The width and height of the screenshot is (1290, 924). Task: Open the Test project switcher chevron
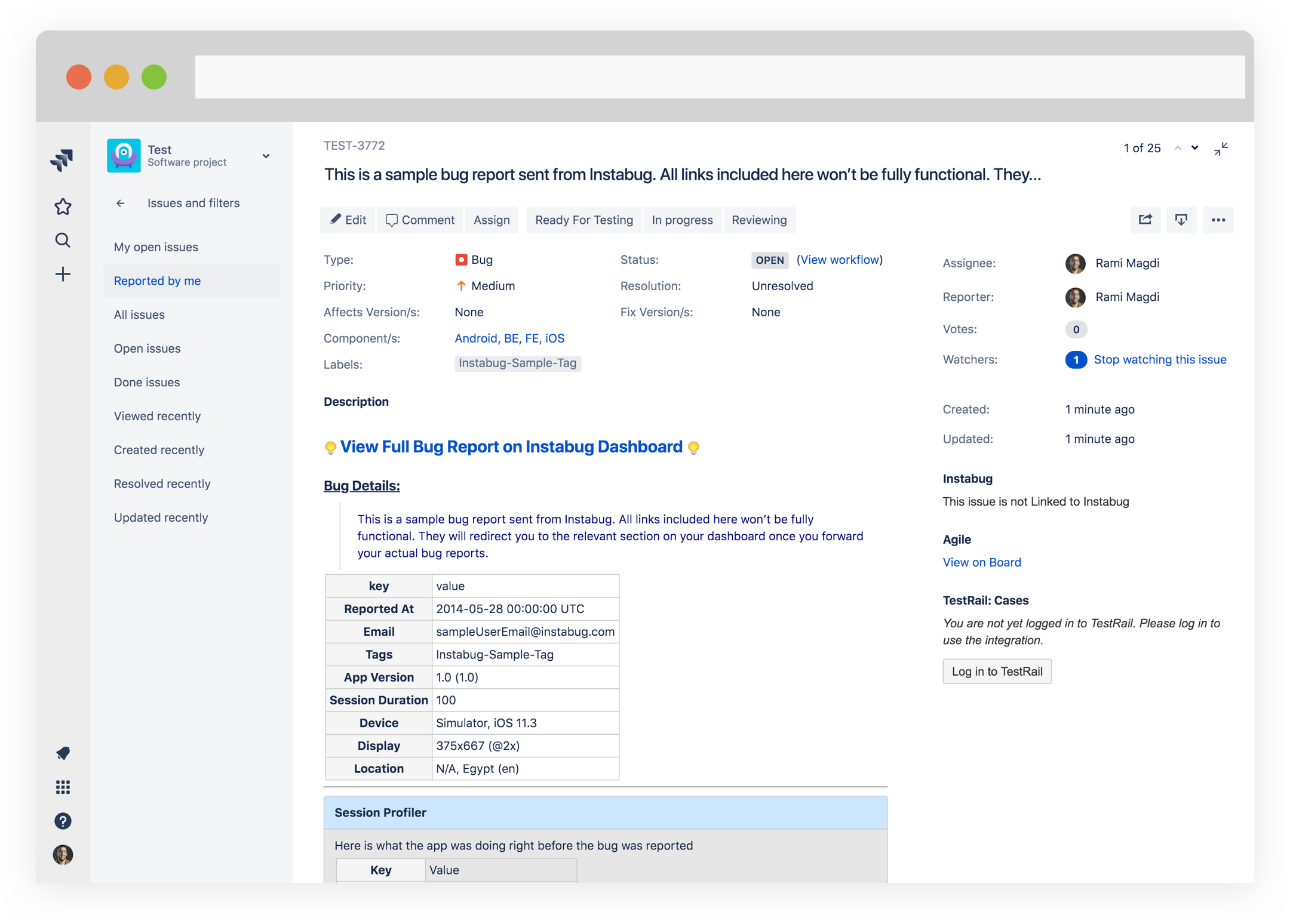click(x=266, y=156)
